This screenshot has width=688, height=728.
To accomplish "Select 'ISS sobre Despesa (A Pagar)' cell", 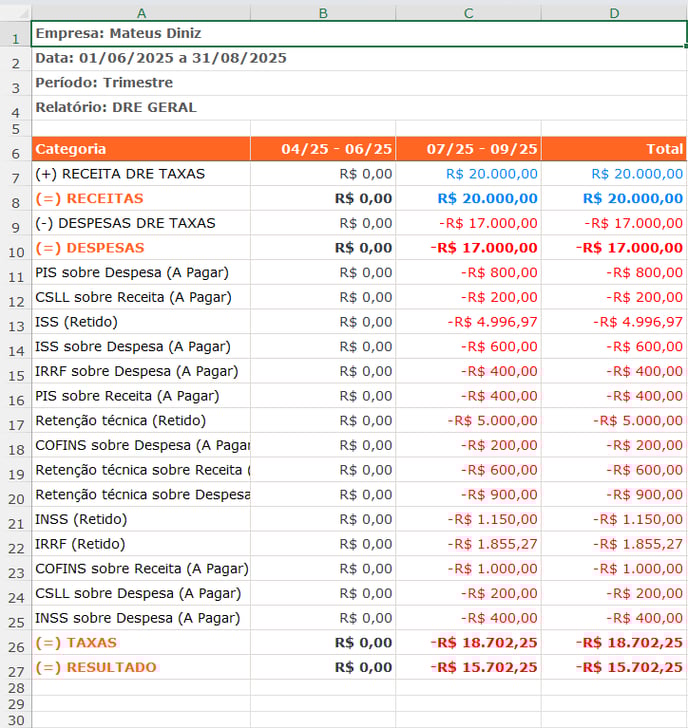I will [141, 346].
